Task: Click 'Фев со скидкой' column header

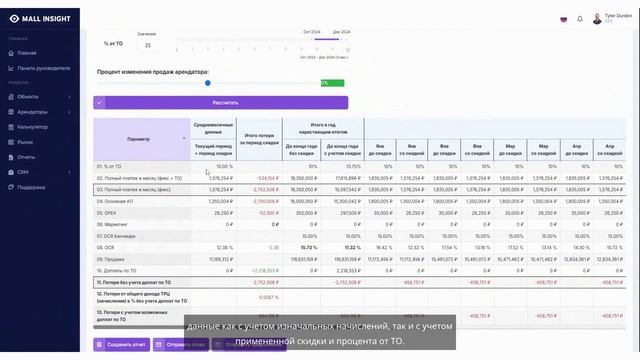Action: pyautogui.click(x=477, y=150)
